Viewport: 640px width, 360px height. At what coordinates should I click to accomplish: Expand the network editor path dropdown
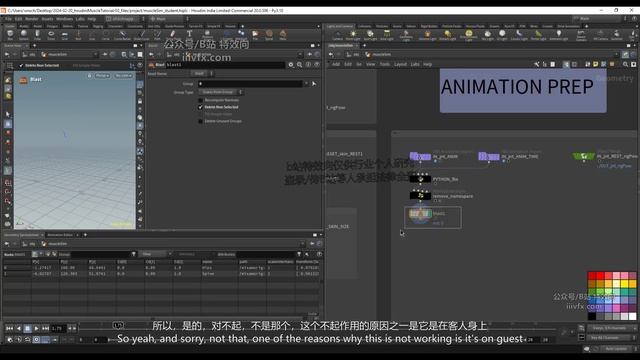[x=617, y=54]
